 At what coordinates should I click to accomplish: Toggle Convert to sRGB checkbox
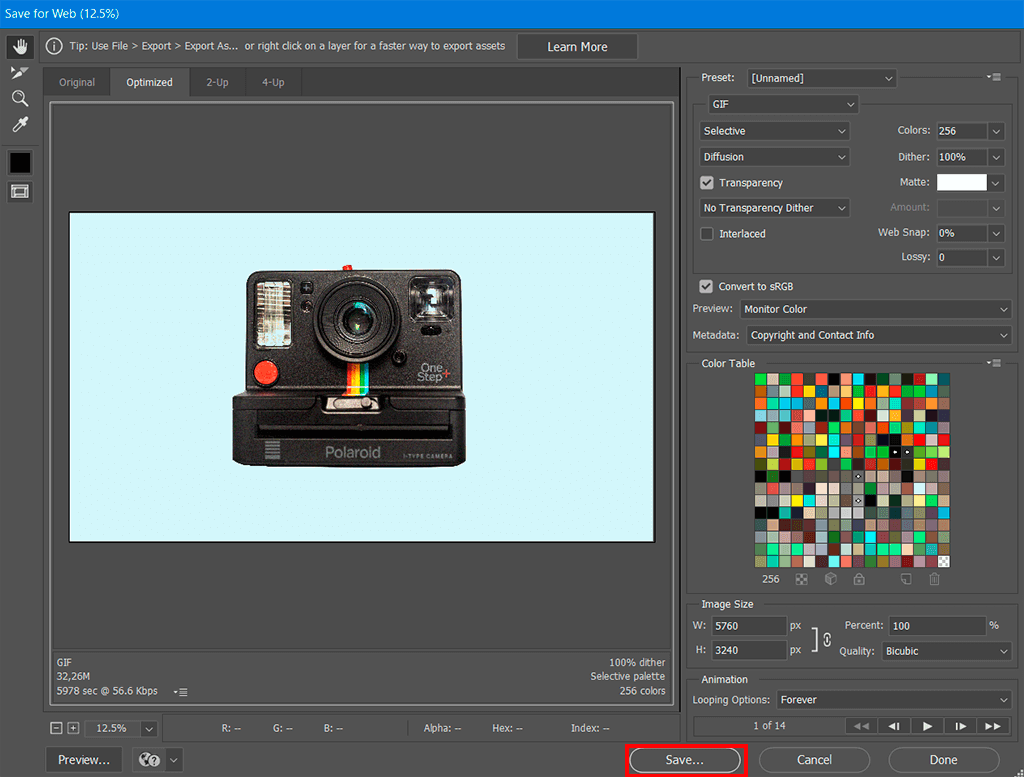tap(706, 287)
